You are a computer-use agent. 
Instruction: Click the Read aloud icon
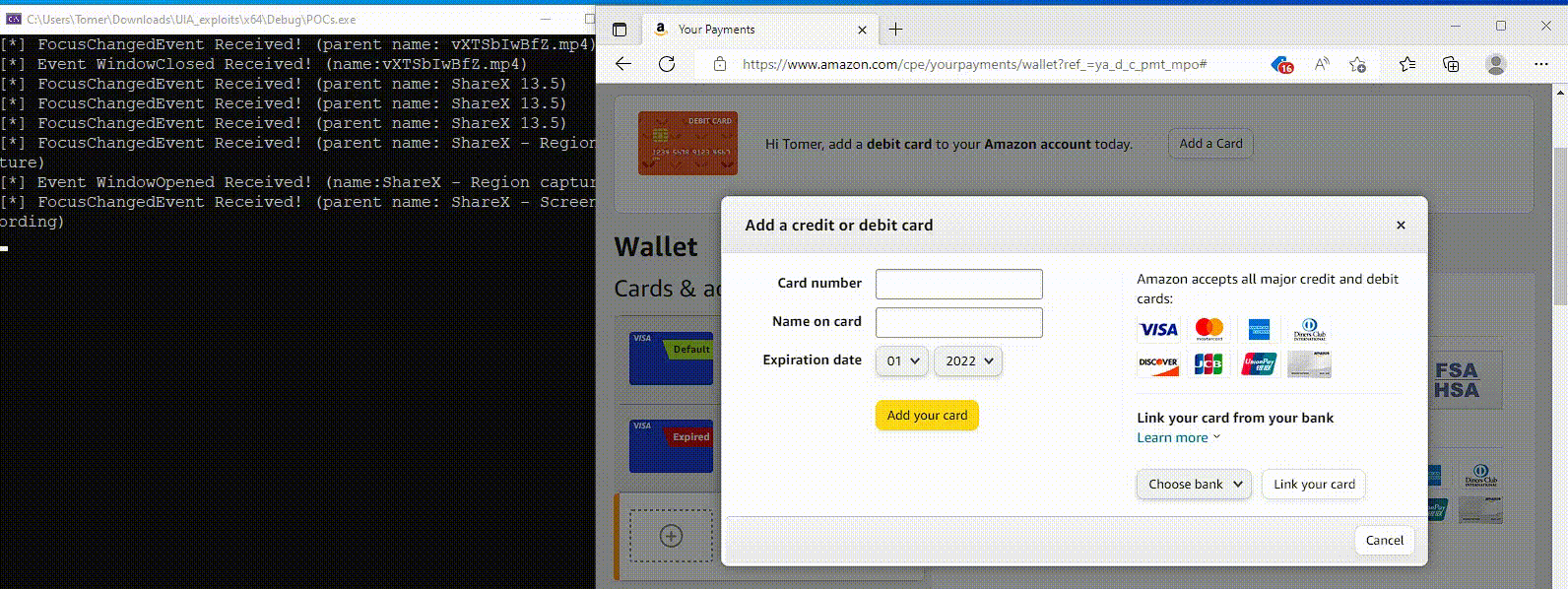(x=1322, y=64)
